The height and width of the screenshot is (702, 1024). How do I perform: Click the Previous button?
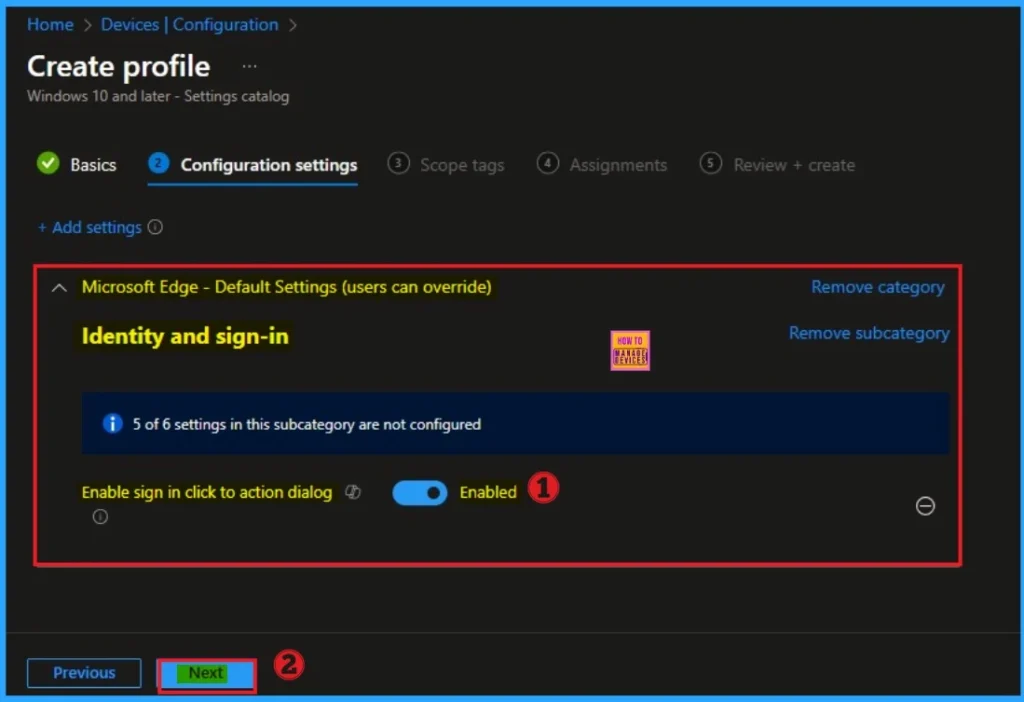click(84, 673)
